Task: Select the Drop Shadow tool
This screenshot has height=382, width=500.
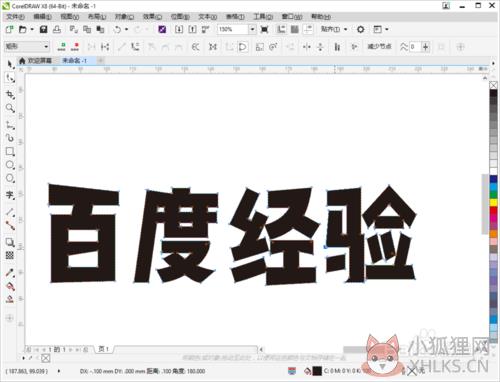Action: (x=10, y=242)
